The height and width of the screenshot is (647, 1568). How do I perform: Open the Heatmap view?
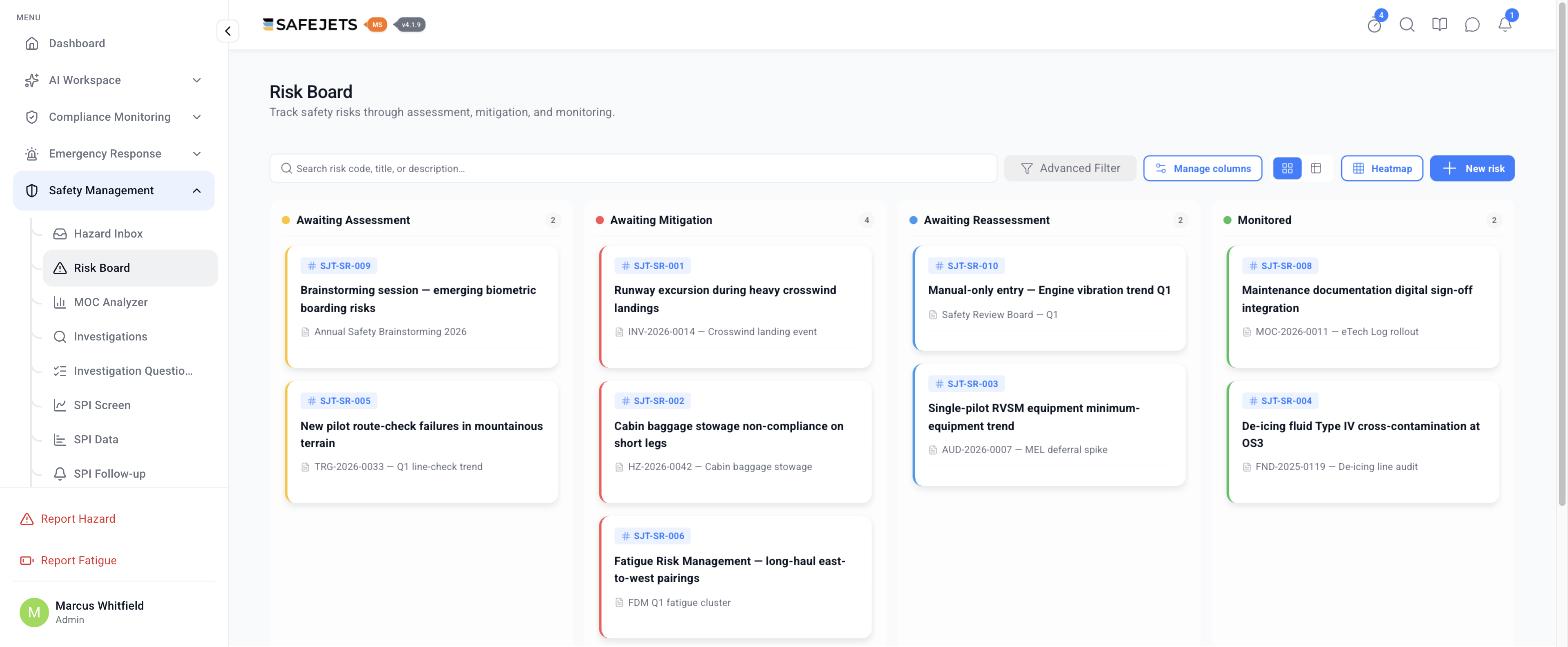point(1382,168)
